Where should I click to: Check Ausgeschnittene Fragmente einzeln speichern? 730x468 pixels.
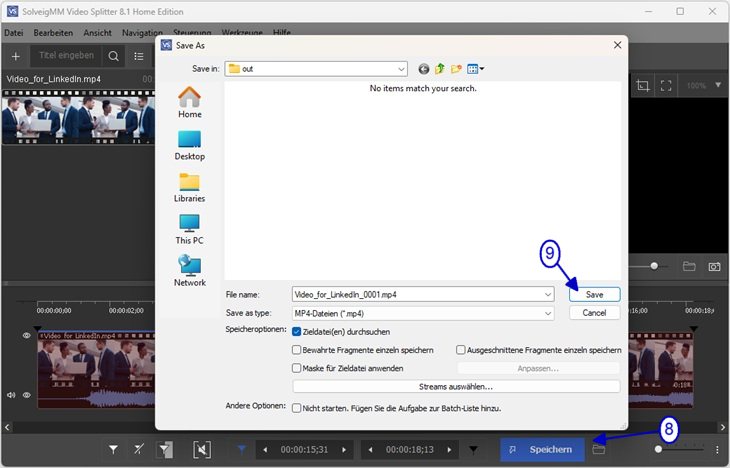(461, 350)
